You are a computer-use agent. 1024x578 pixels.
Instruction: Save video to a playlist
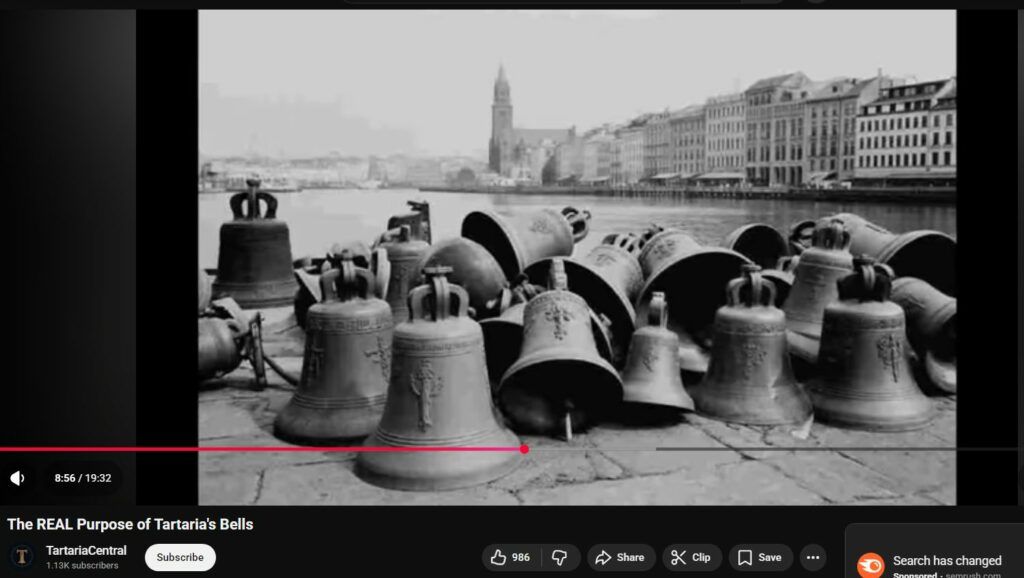[x=760, y=557]
